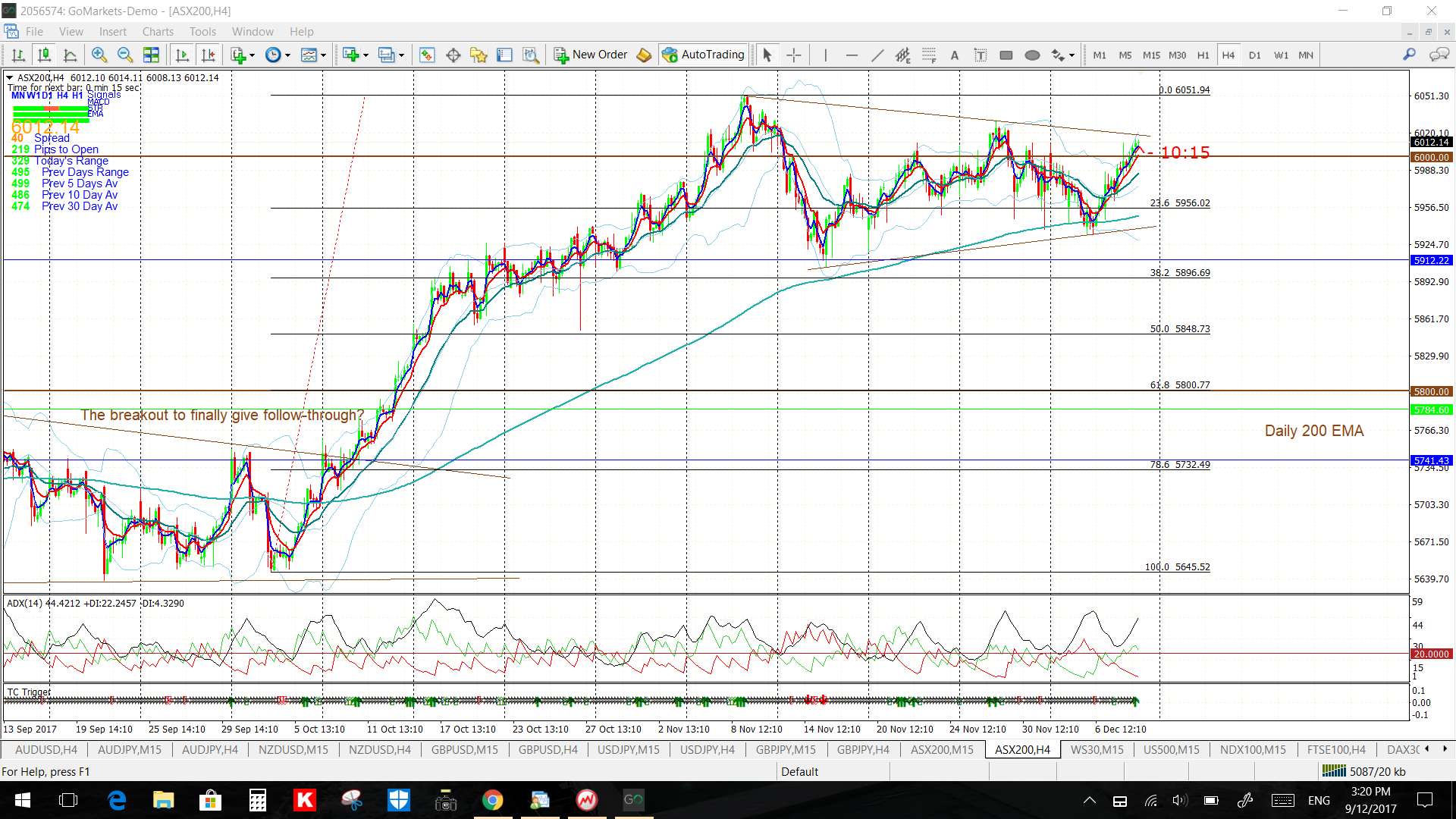Switch timeframe to M15
The width and height of the screenshot is (1456, 819).
(x=1151, y=55)
